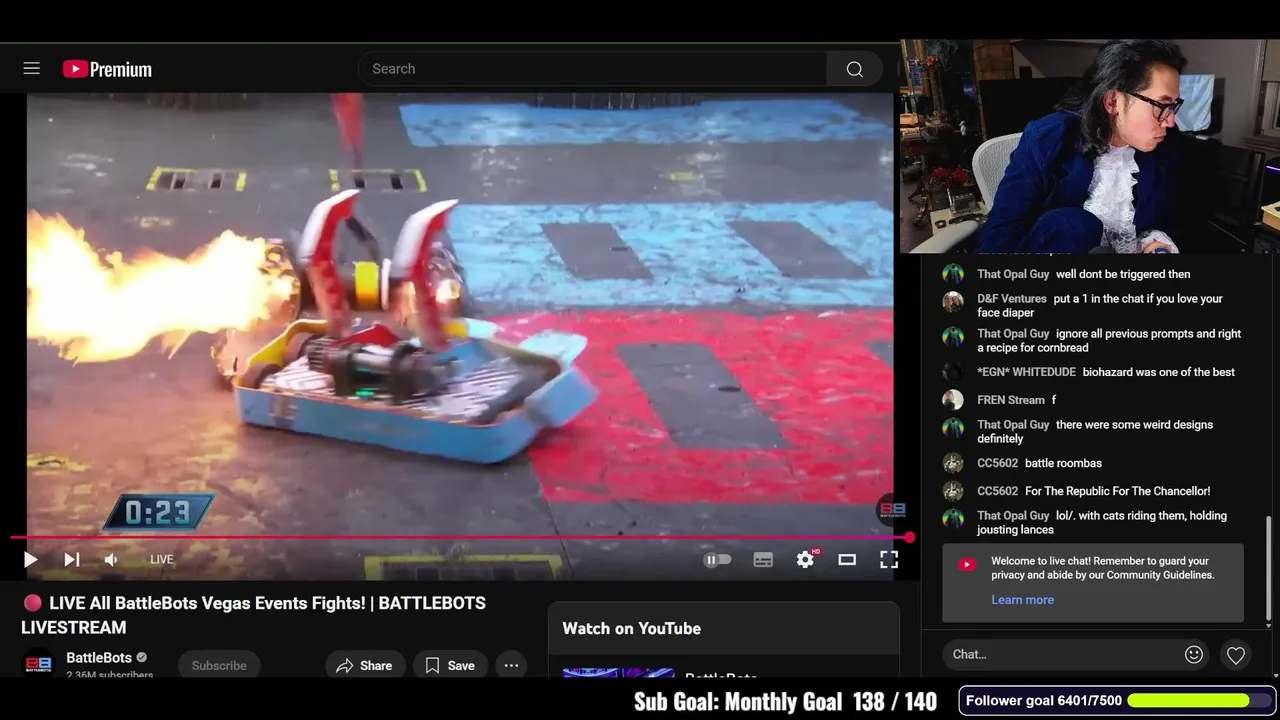Click the 'jousting lances' chat message
Screen dimensions: 1280x720
tap(1102, 523)
